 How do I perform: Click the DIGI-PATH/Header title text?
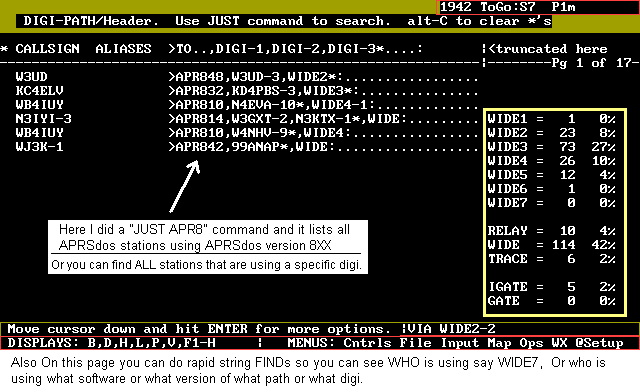[91, 21]
